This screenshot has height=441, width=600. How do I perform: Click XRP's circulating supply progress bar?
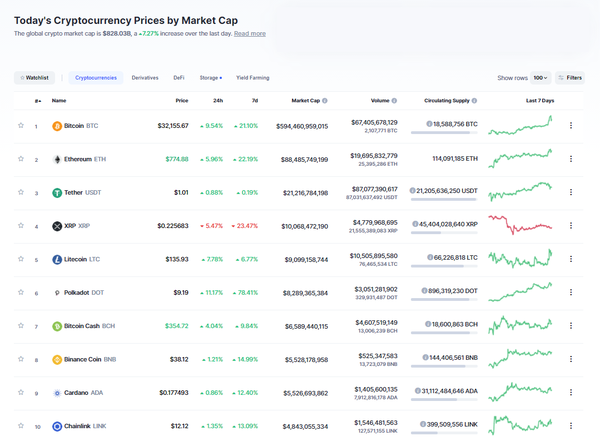pos(444,232)
